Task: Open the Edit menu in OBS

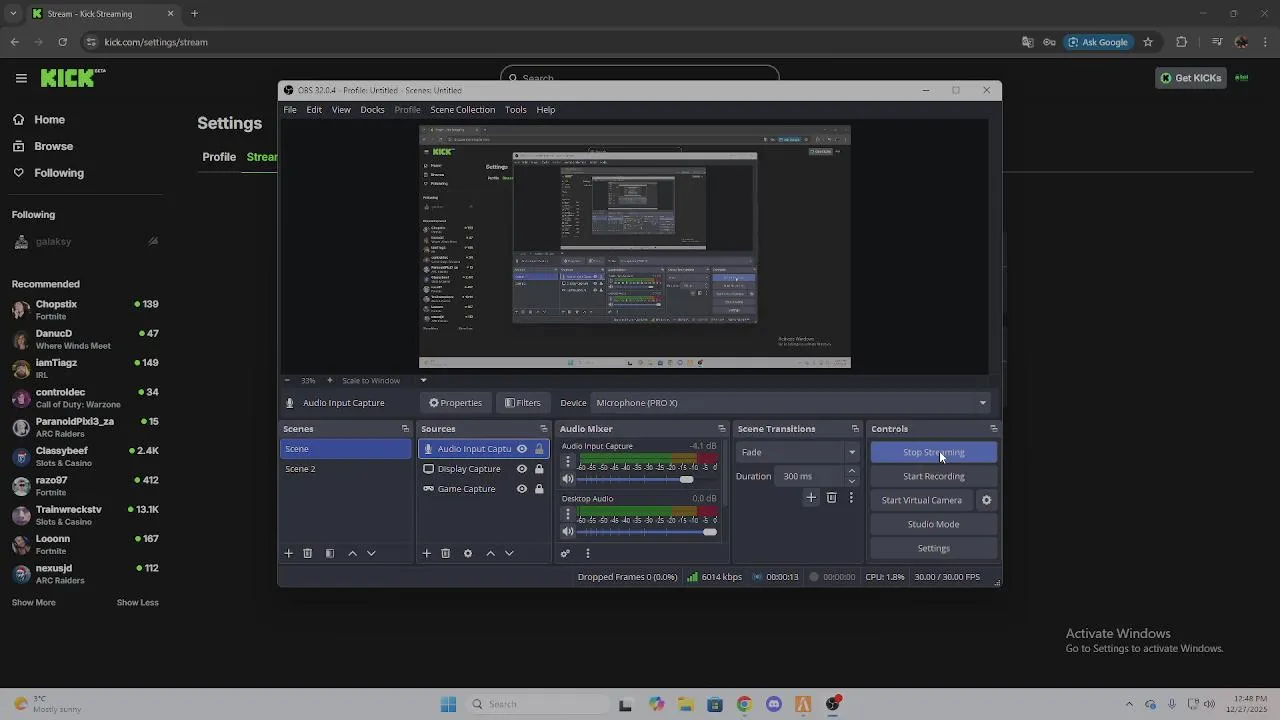Action: (x=314, y=110)
